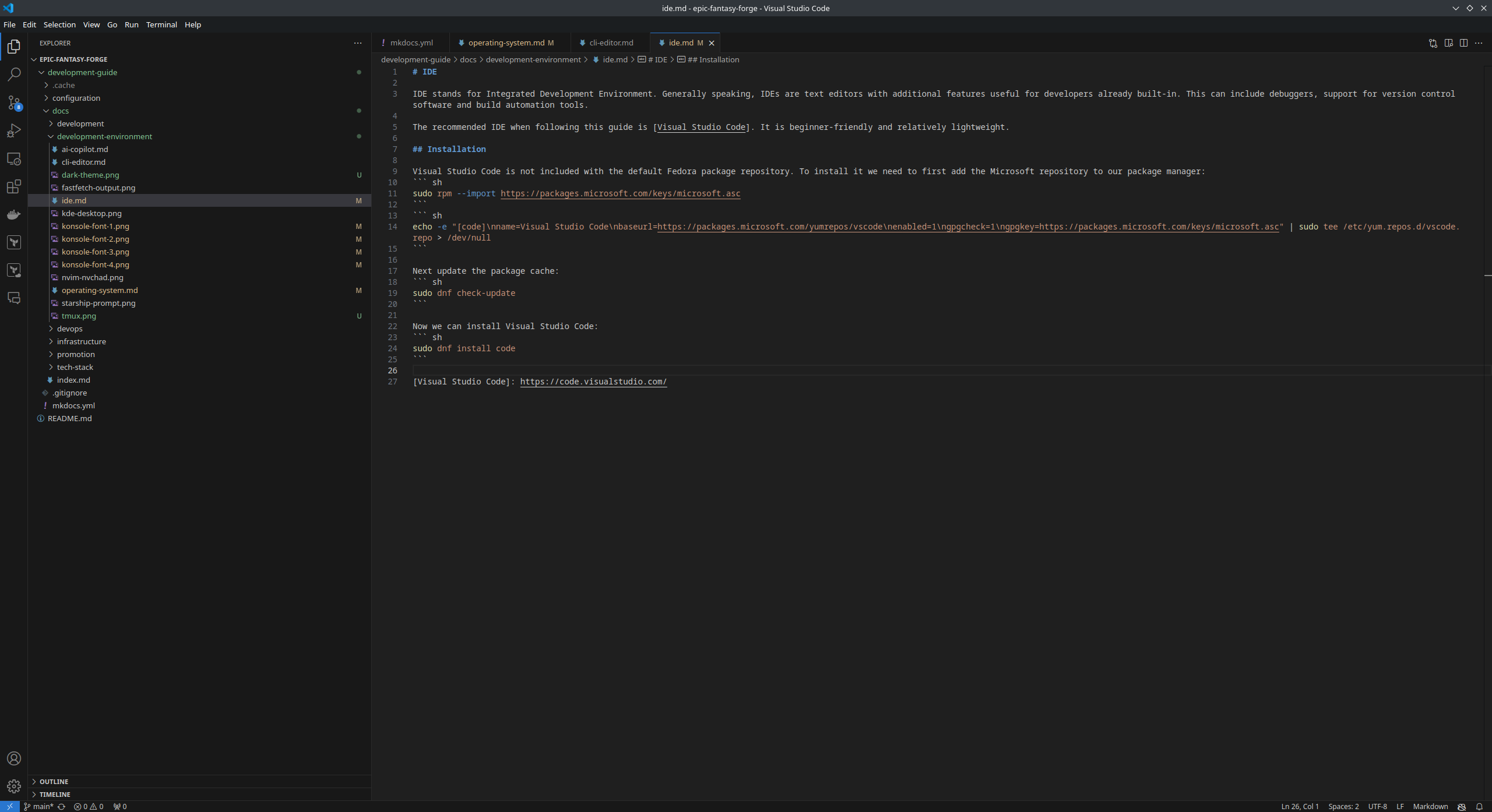The image size is (1492, 812).
Task: Click Synchronize Changes icon in status bar
Action: pyautogui.click(x=61, y=807)
